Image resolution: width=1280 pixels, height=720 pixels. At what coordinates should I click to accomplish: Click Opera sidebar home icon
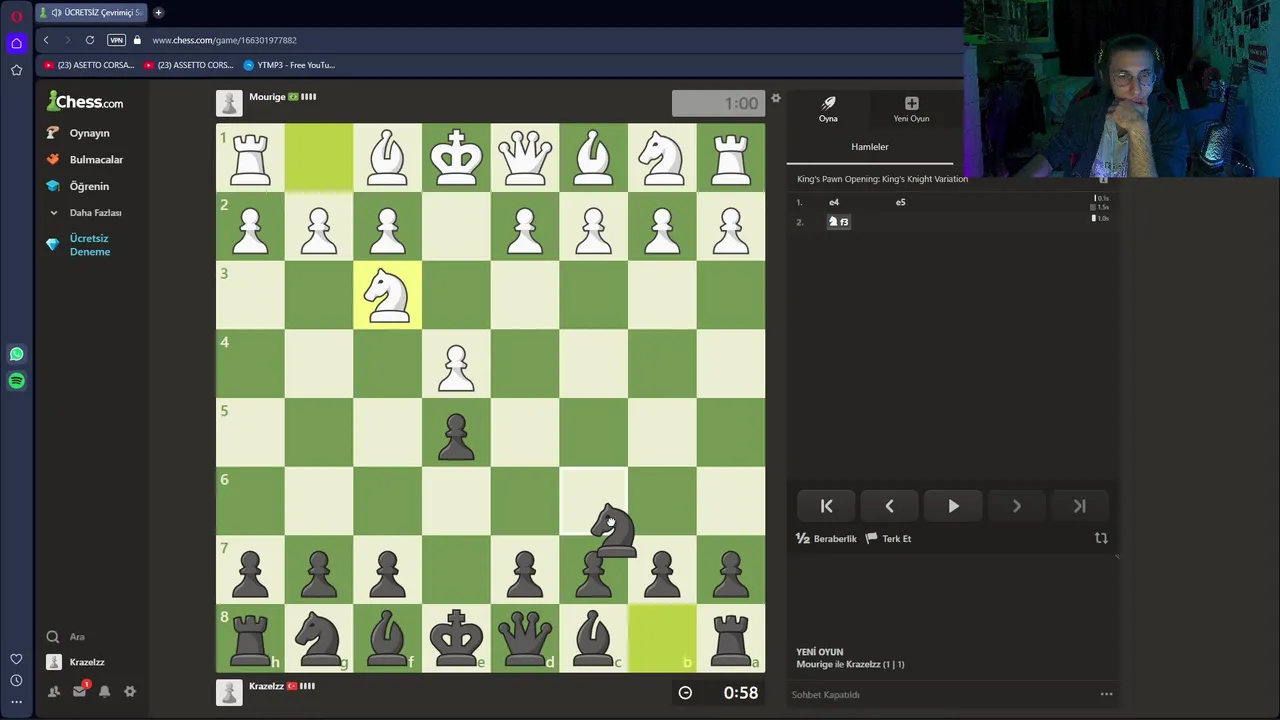[x=16, y=43]
